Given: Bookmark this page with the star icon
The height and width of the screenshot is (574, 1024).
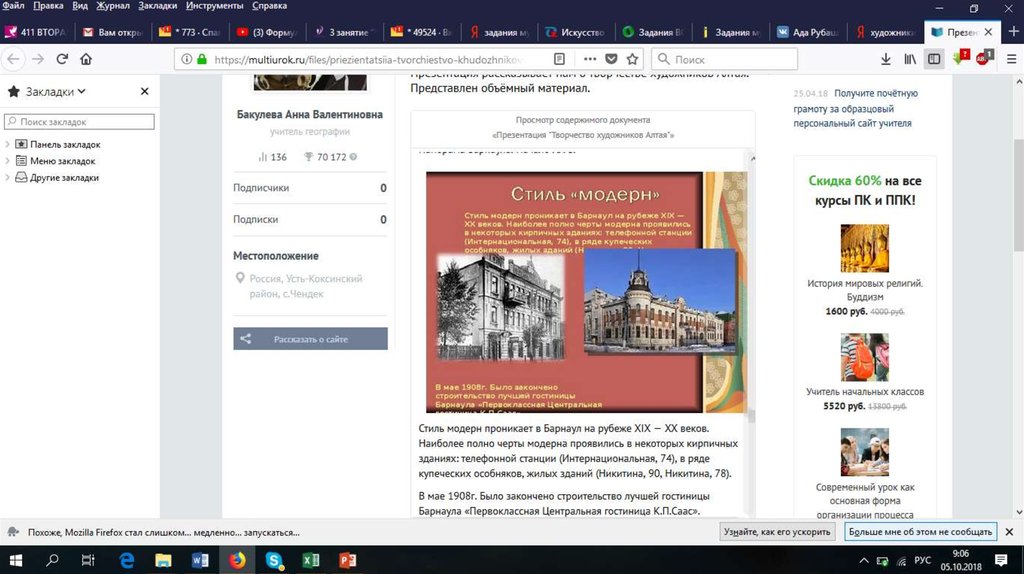Looking at the screenshot, I should [633, 59].
